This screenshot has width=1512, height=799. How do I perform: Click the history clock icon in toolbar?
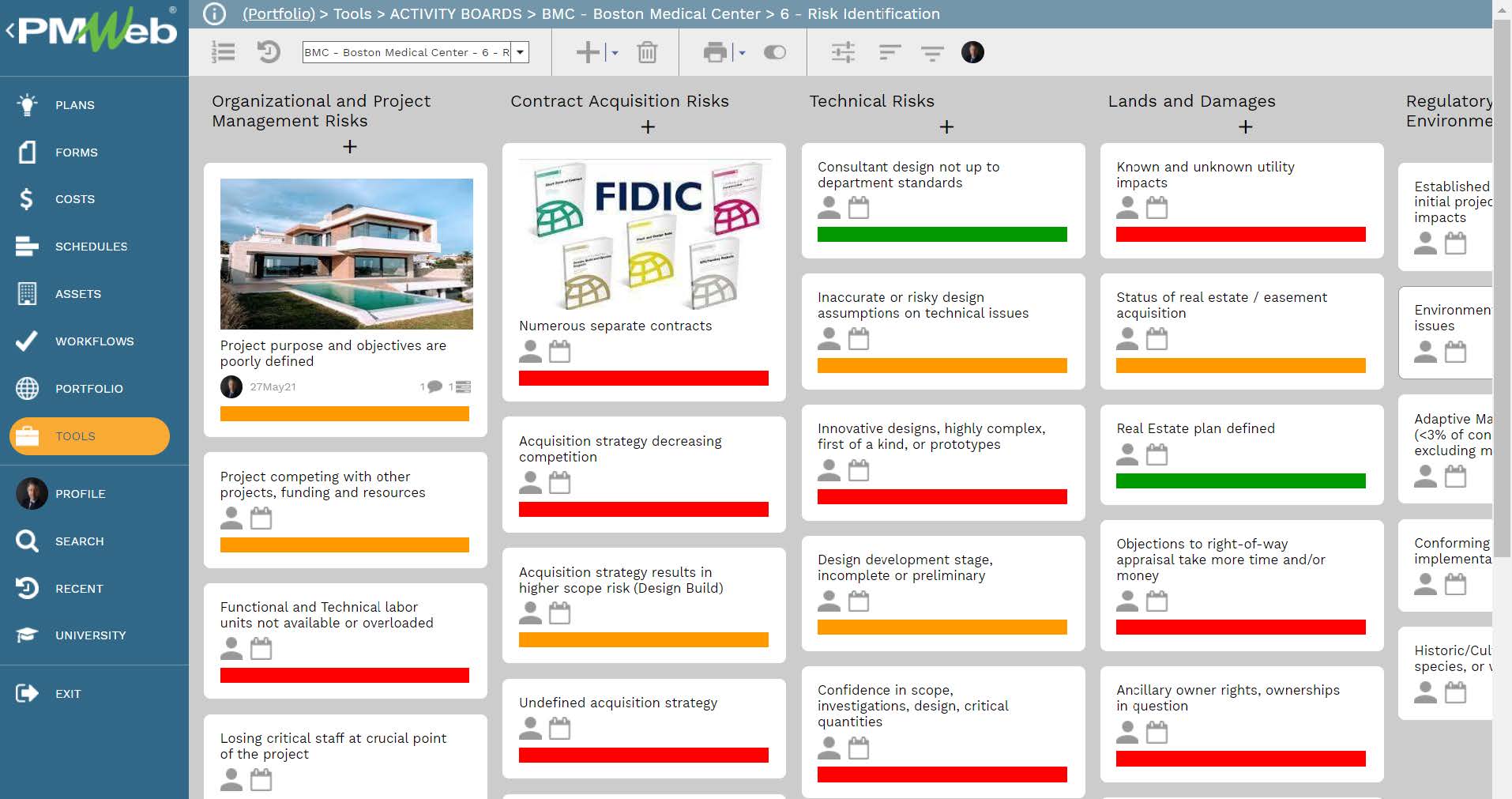269,53
